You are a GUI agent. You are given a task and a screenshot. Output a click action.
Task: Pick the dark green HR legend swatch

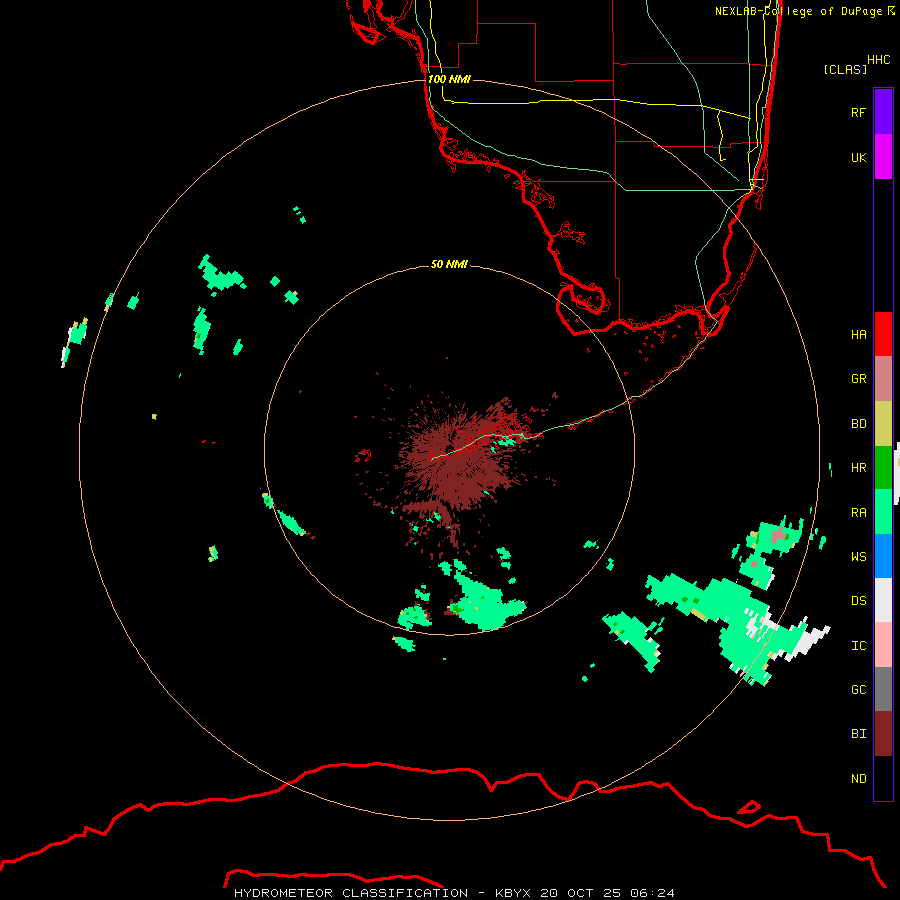pyautogui.click(x=883, y=468)
